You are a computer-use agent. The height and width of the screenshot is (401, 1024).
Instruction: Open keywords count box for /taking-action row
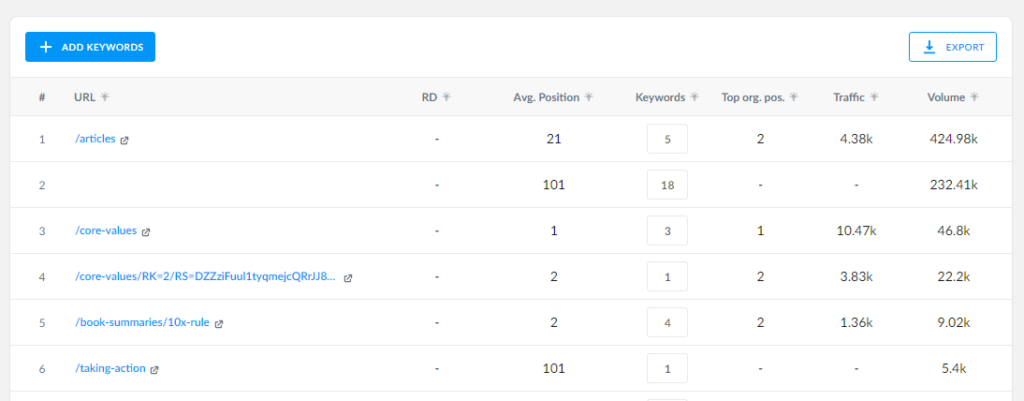pyautogui.click(x=667, y=368)
